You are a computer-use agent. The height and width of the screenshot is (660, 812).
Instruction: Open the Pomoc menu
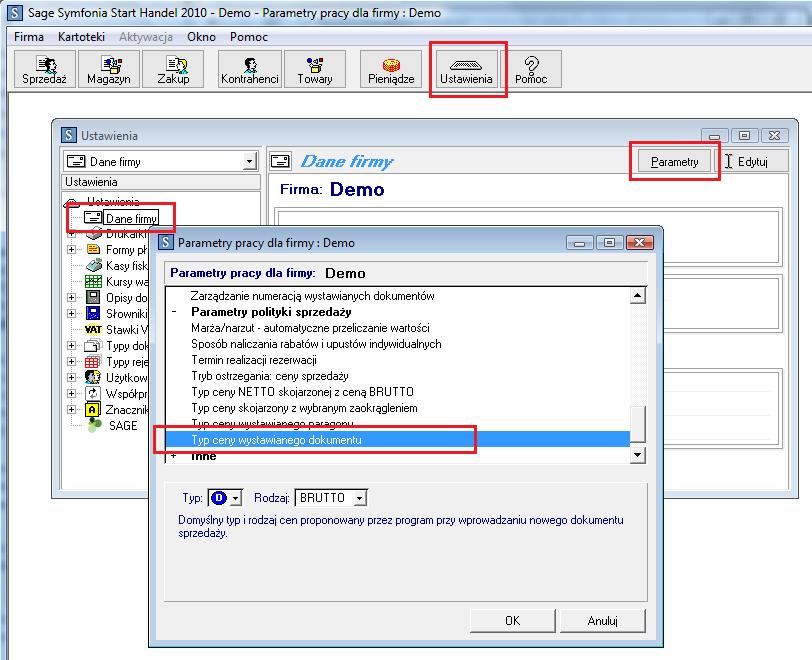[249, 37]
